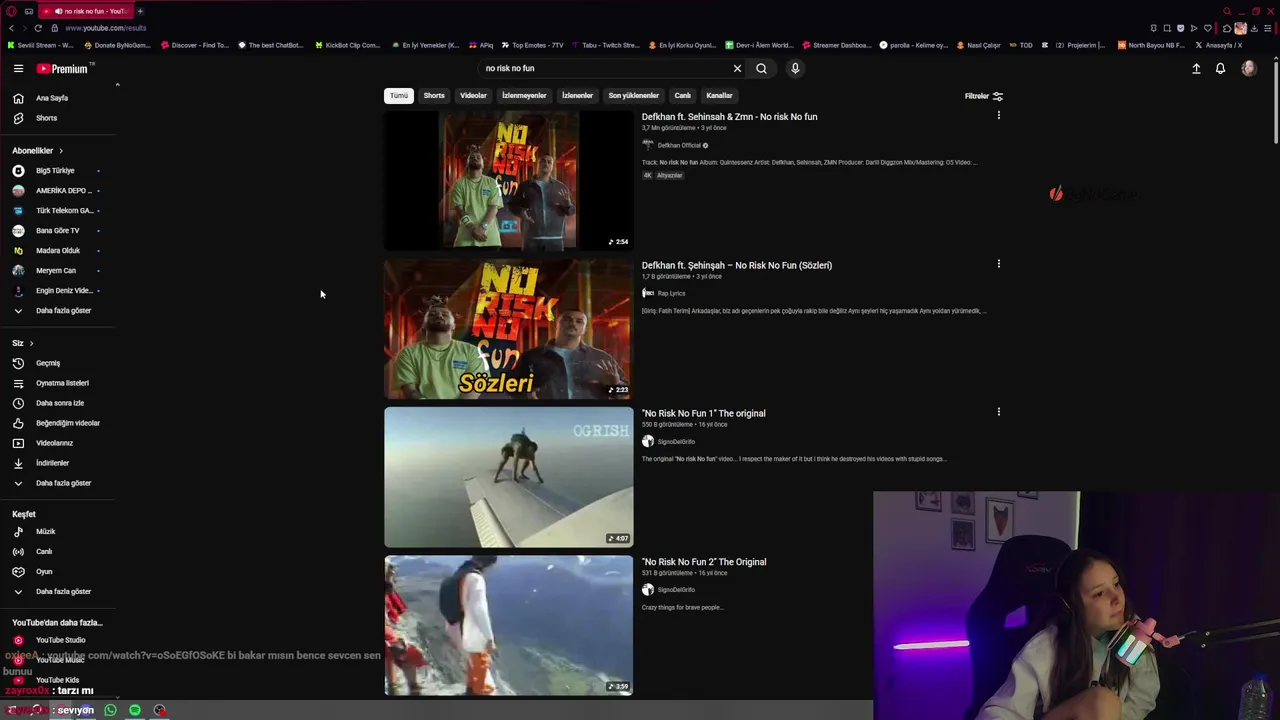This screenshot has height=720, width=1280.
Task: Select the Videolar filter chip
Action: (x=473, y=95)
